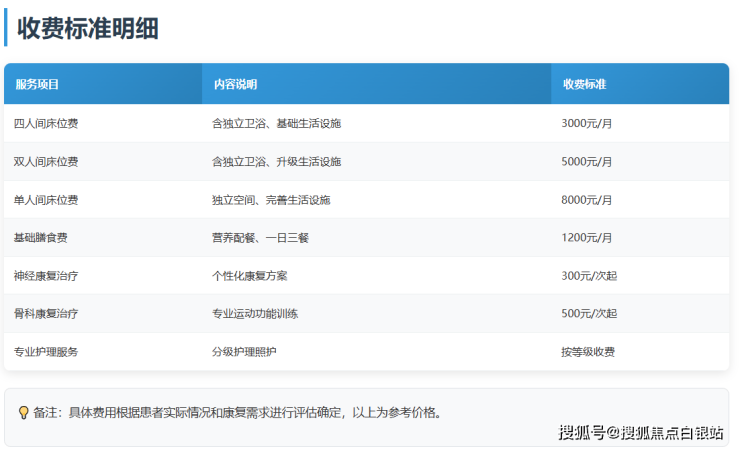Click the 收费标准 column header
Image resolution: width=740 pixels, height=449 pixels.
[x=584, y=84]
